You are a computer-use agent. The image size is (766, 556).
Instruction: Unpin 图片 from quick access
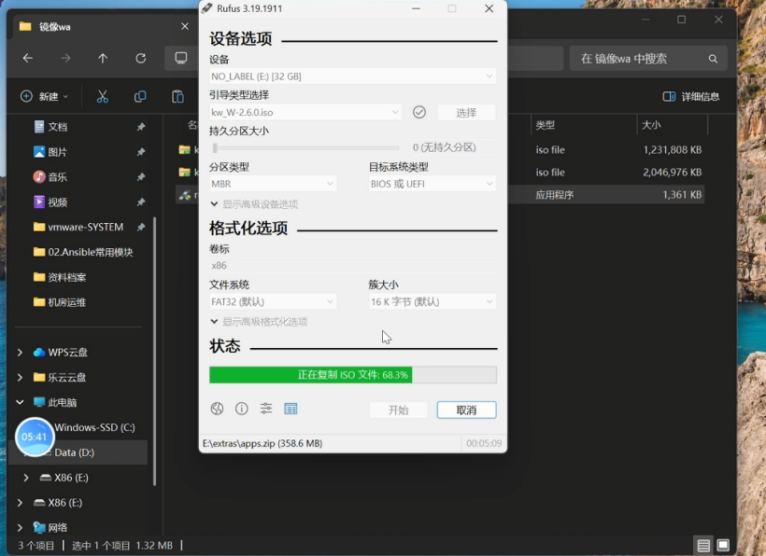(141, 152)
